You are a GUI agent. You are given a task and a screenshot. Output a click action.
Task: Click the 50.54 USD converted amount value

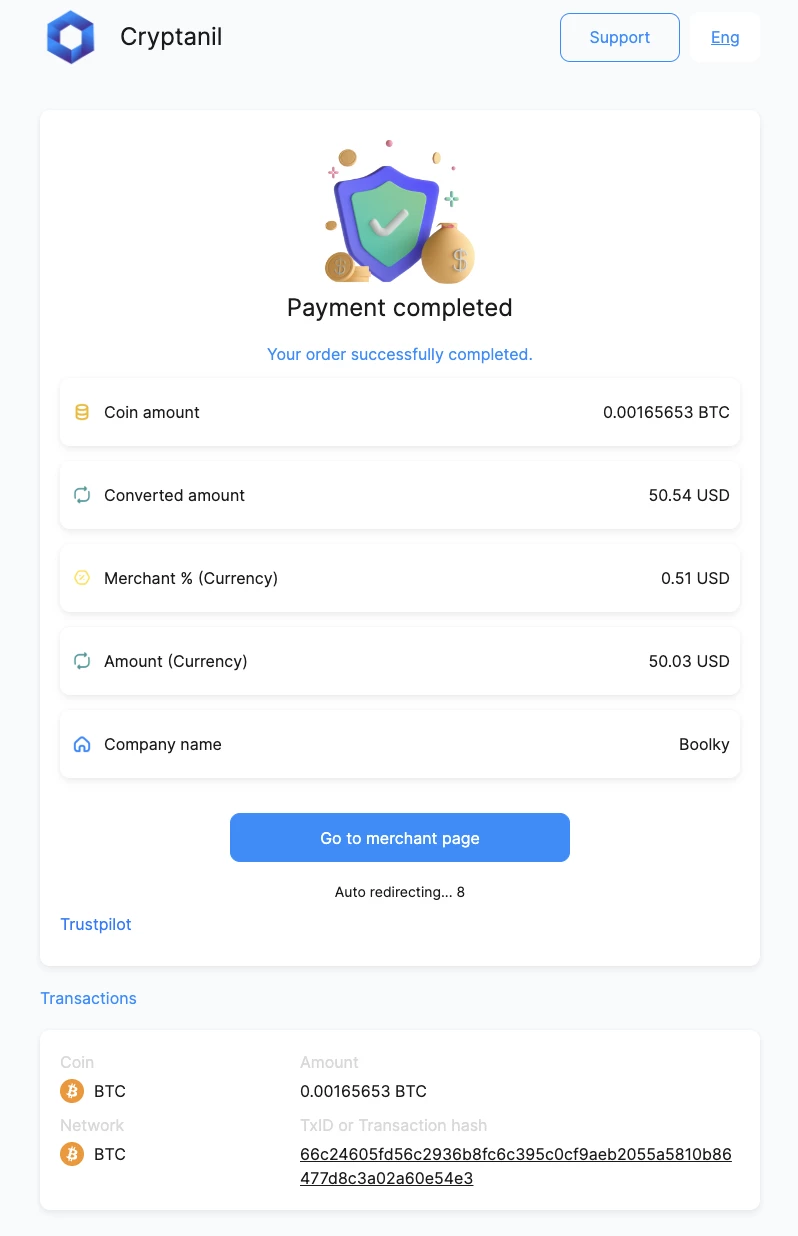[689, 495]
